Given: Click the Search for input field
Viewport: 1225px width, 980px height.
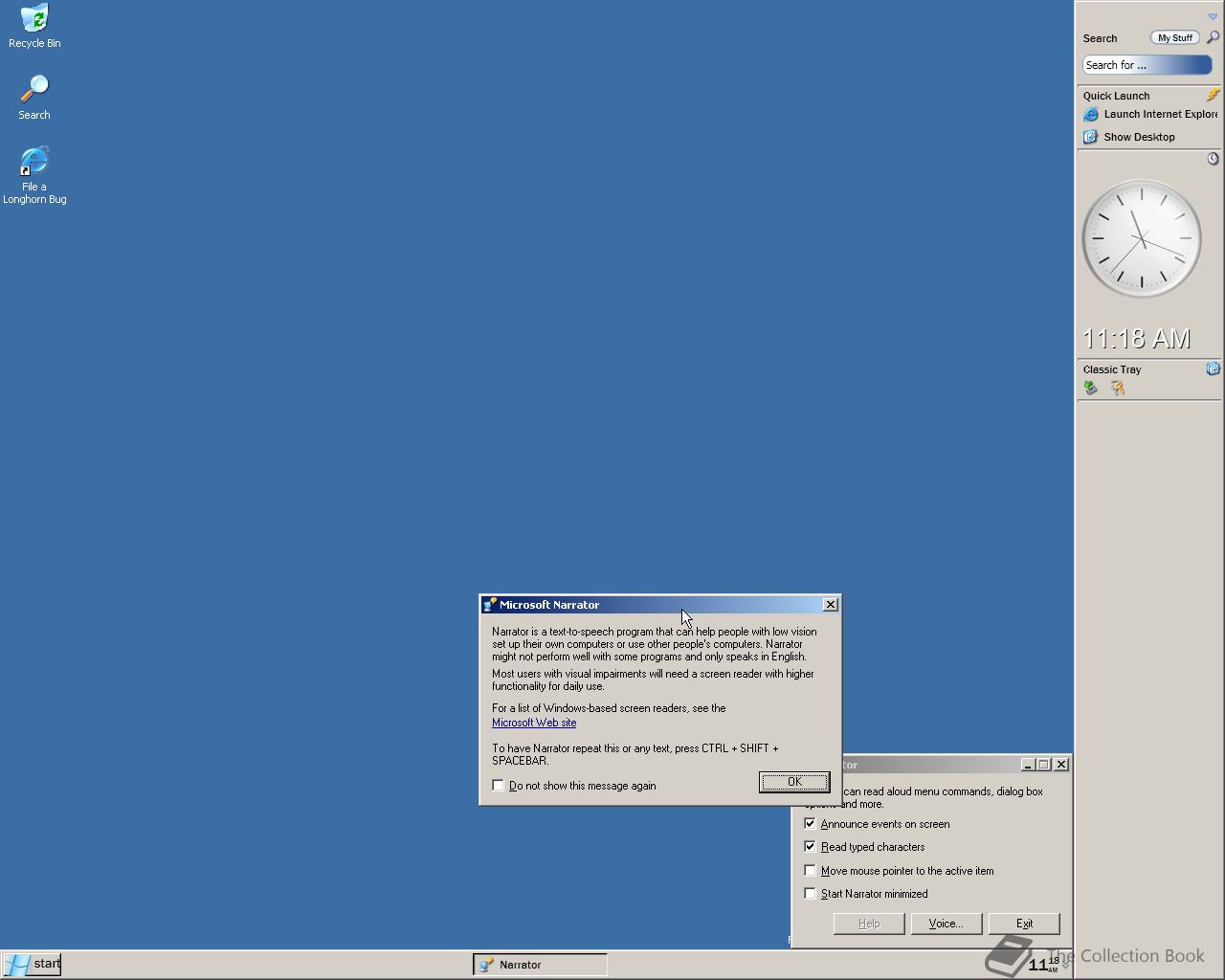Looking at the screenshot, I should tap(1147, 65).
